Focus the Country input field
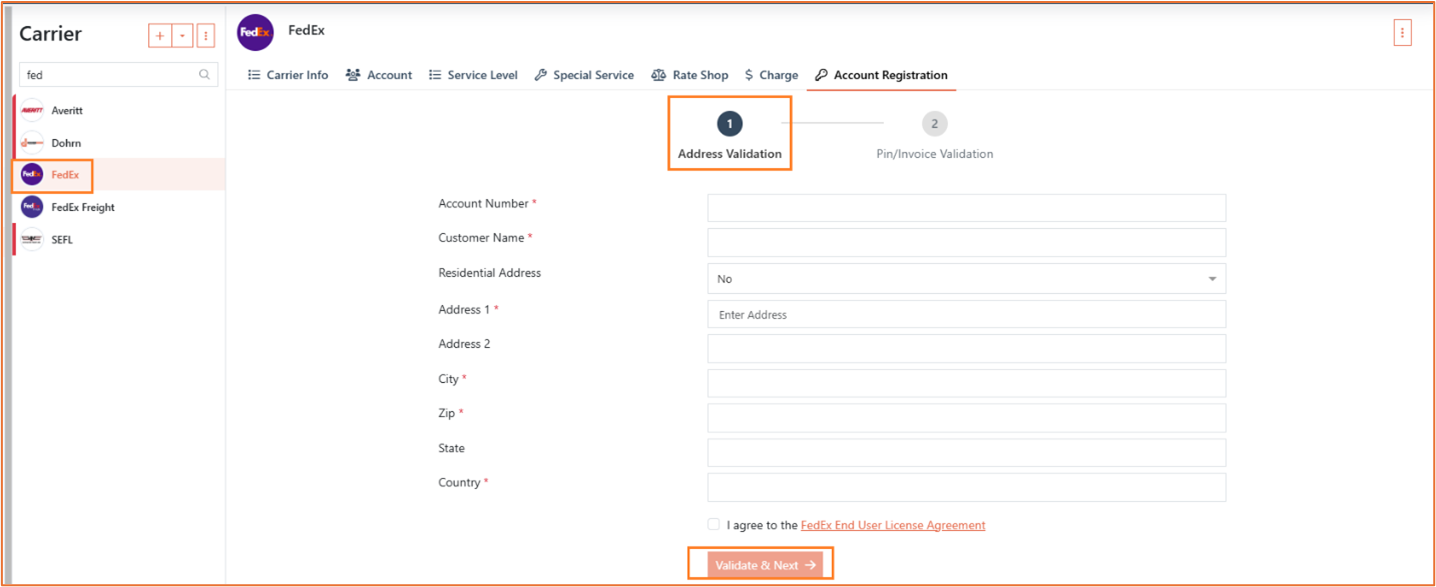Screen dimensions: 1436x587 (x=966, y=487)
